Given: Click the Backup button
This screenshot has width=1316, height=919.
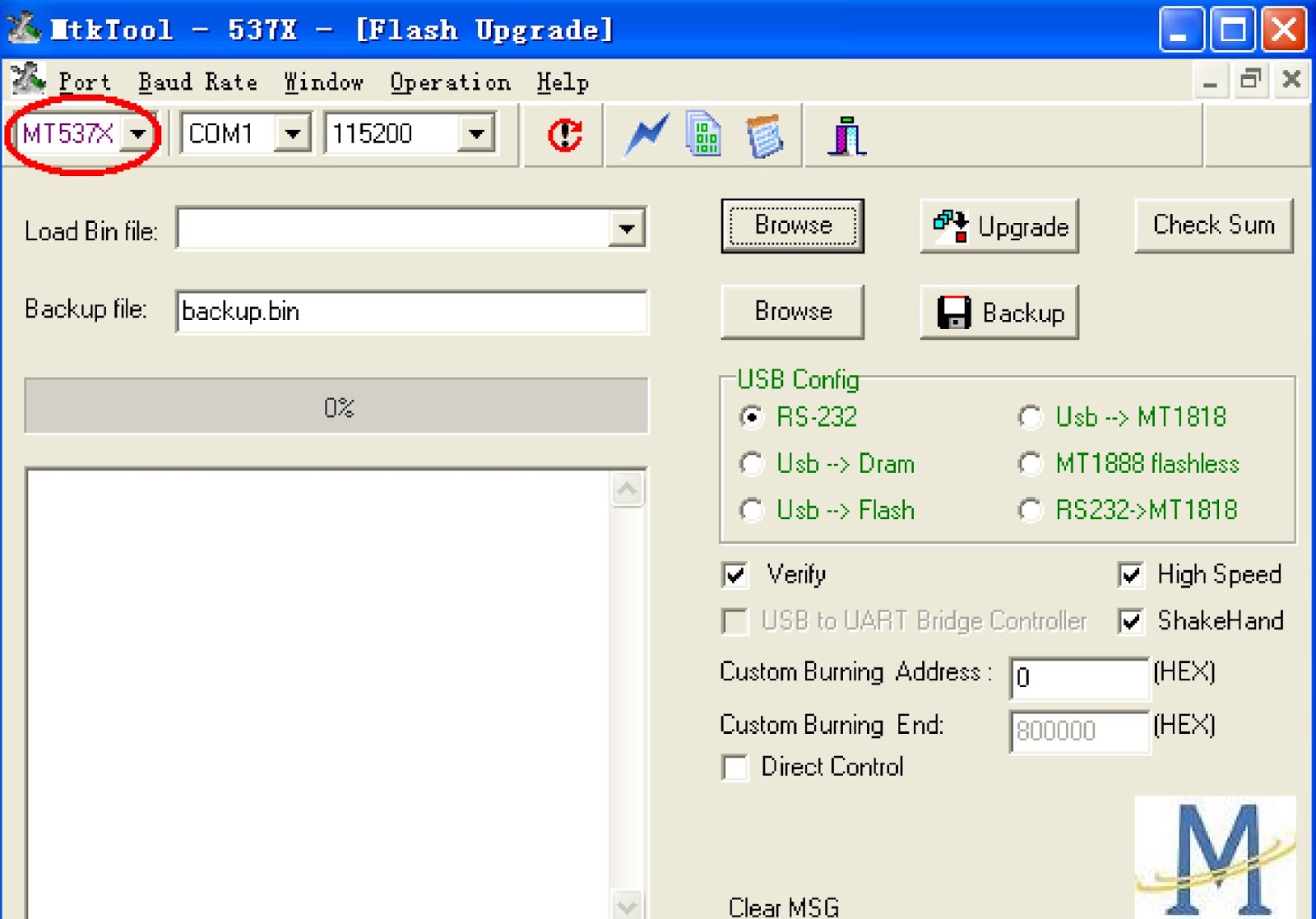Looking at the screenshot, I should pos(999,312).
